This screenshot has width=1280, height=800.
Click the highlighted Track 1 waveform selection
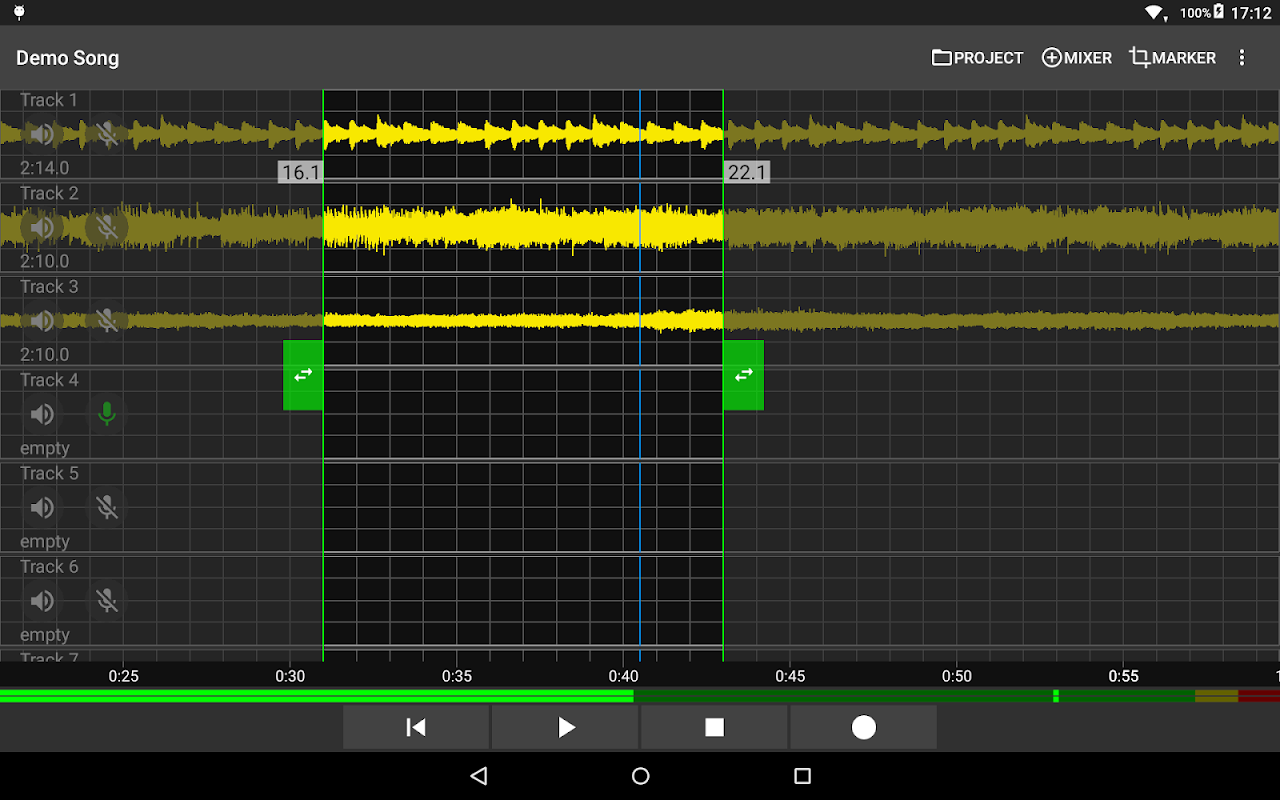pos(523,133)
